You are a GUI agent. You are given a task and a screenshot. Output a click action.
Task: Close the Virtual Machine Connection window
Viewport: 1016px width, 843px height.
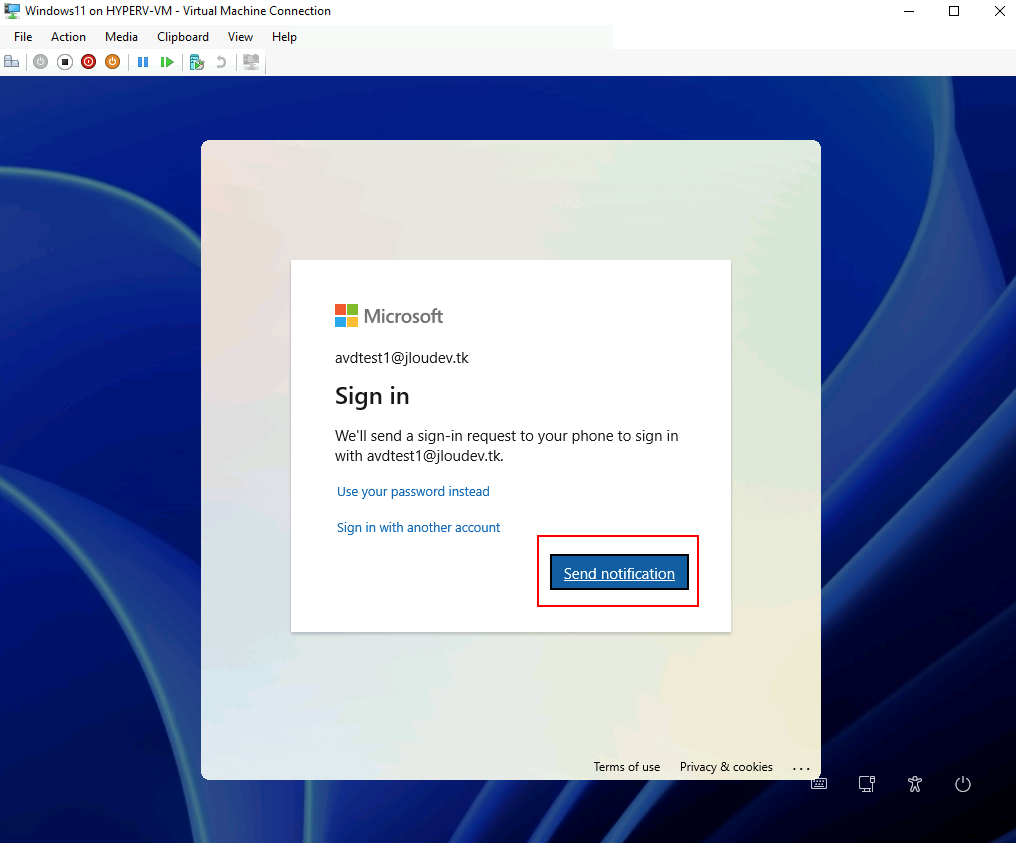(999, 11)
